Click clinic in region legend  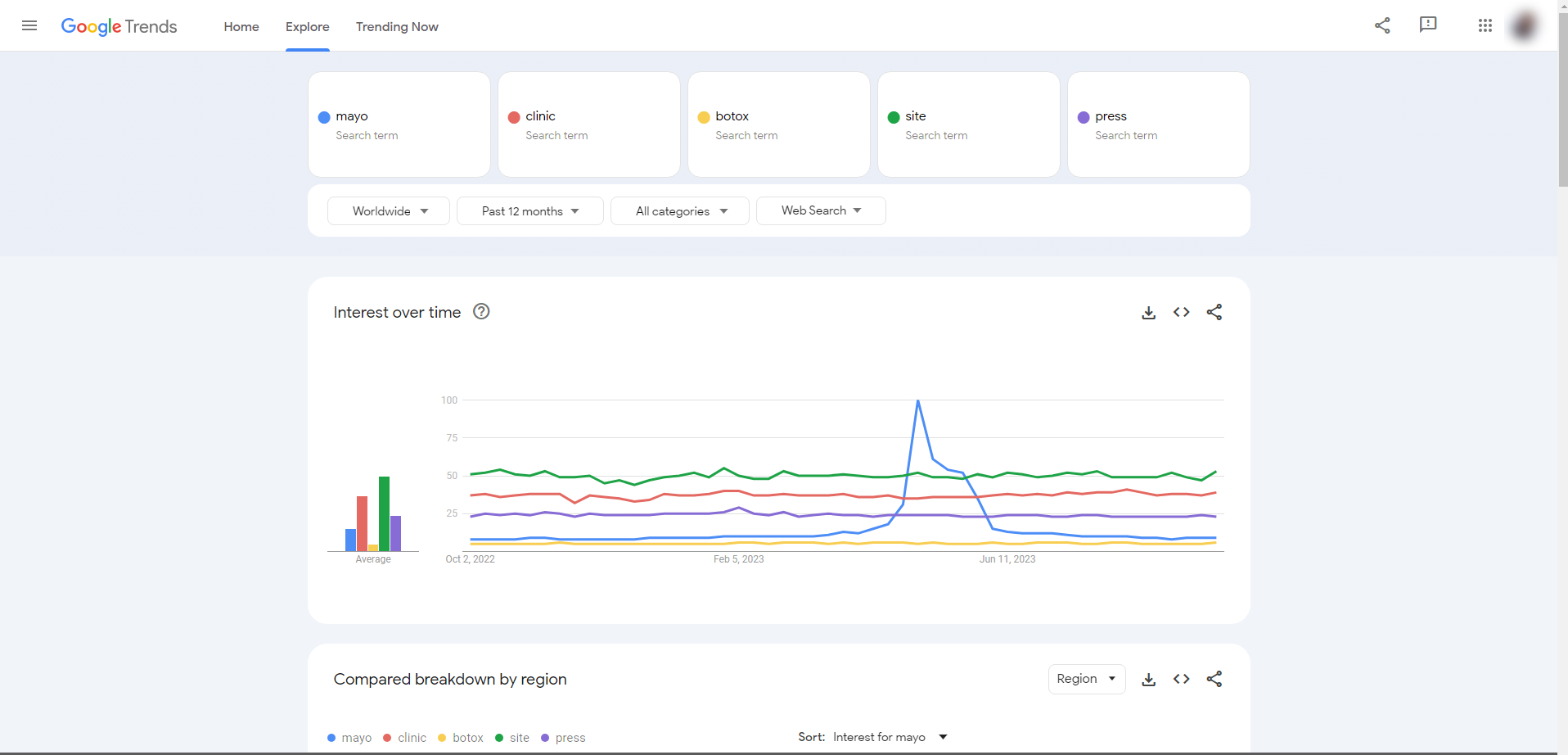coord(405,738)
